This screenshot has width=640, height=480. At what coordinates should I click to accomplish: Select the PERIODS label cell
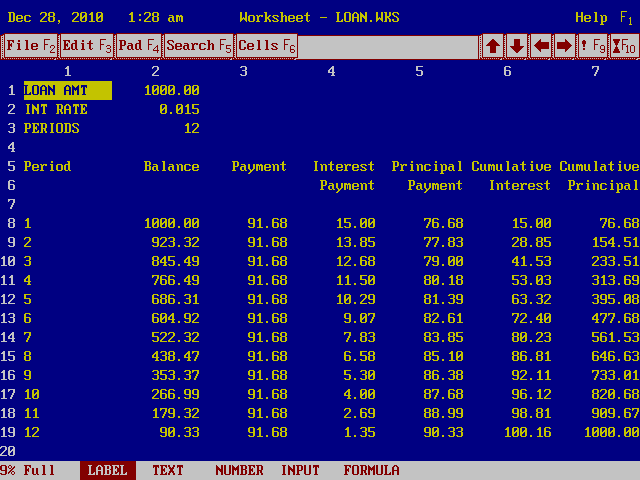pos(51,129)
